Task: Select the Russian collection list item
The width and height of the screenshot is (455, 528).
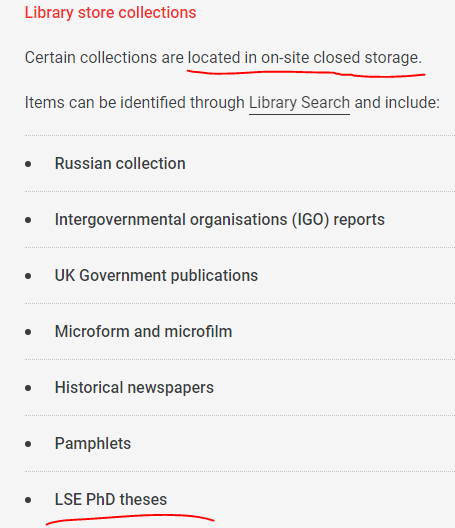Action: point(120,164)
